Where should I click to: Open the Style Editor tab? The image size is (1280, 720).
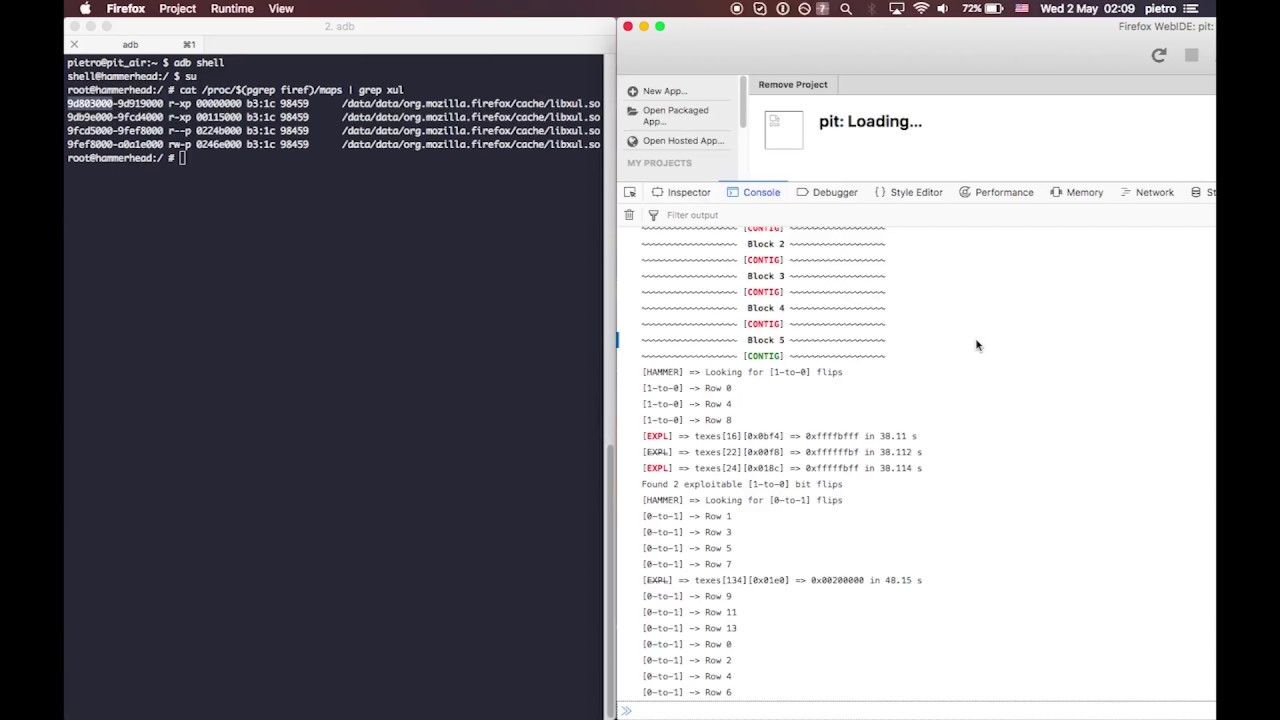(909, 192)
